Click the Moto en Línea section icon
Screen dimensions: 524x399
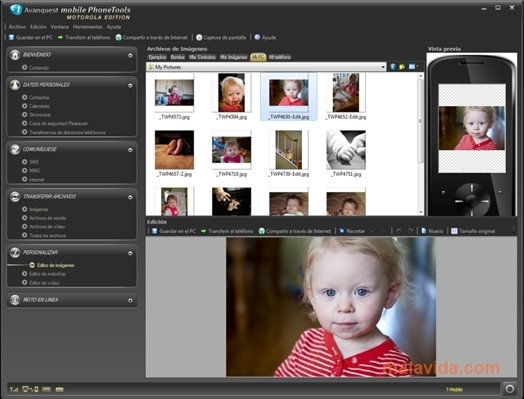pos(15,300)
